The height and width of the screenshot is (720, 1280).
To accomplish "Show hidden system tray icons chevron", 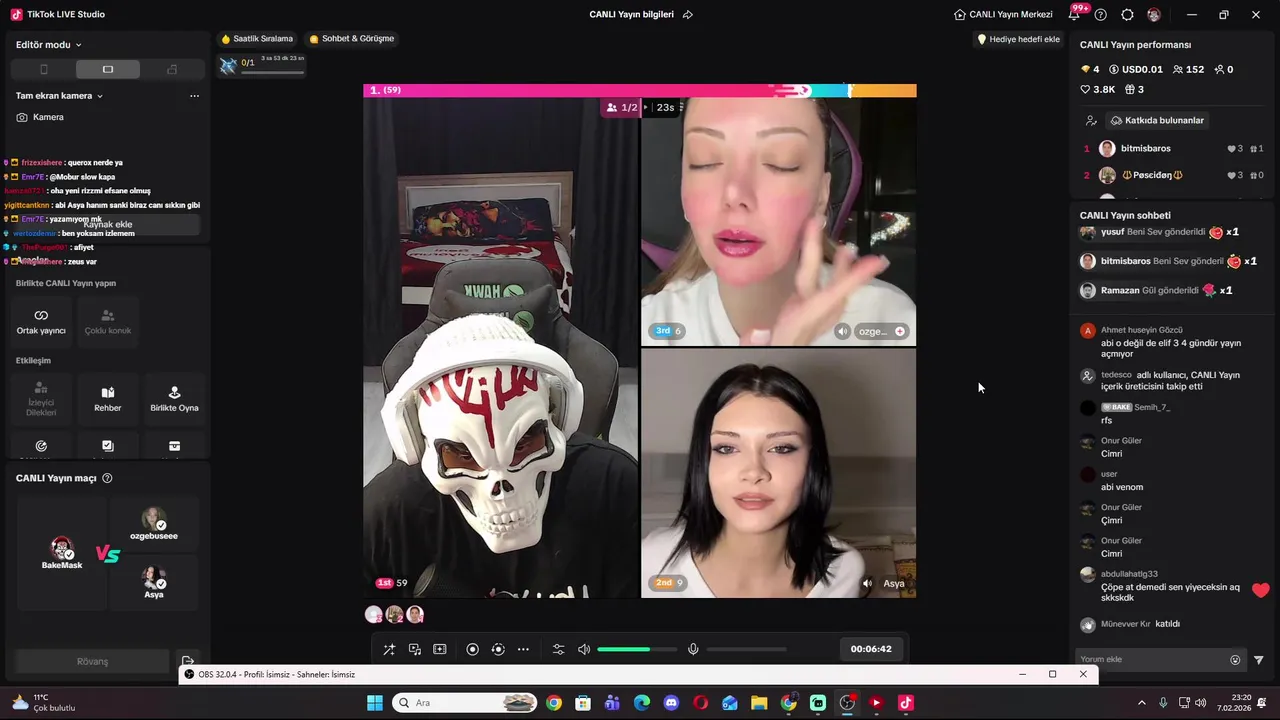I will point(1141,703).
